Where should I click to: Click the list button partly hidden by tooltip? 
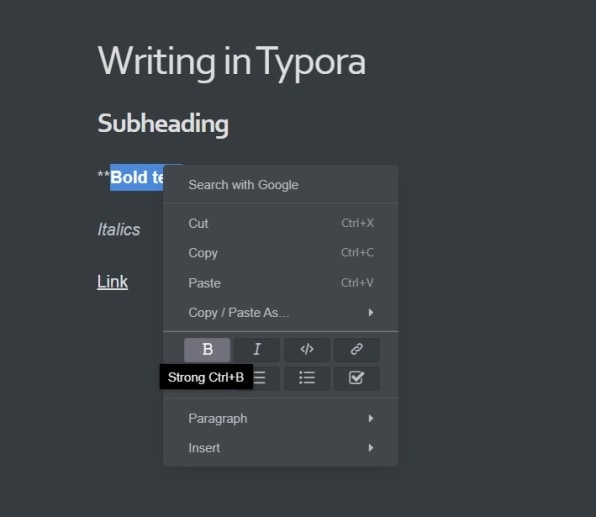(x=265, y=378)
